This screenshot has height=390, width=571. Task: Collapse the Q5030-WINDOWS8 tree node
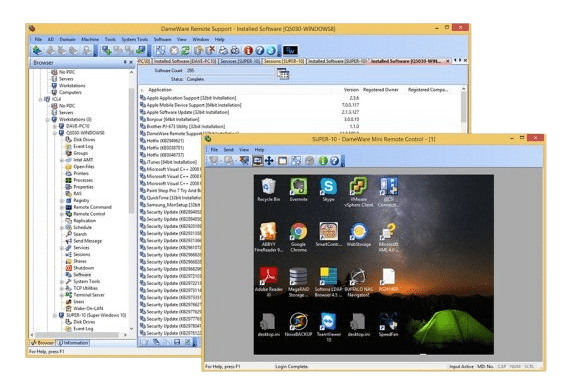[x=55, y=133]
